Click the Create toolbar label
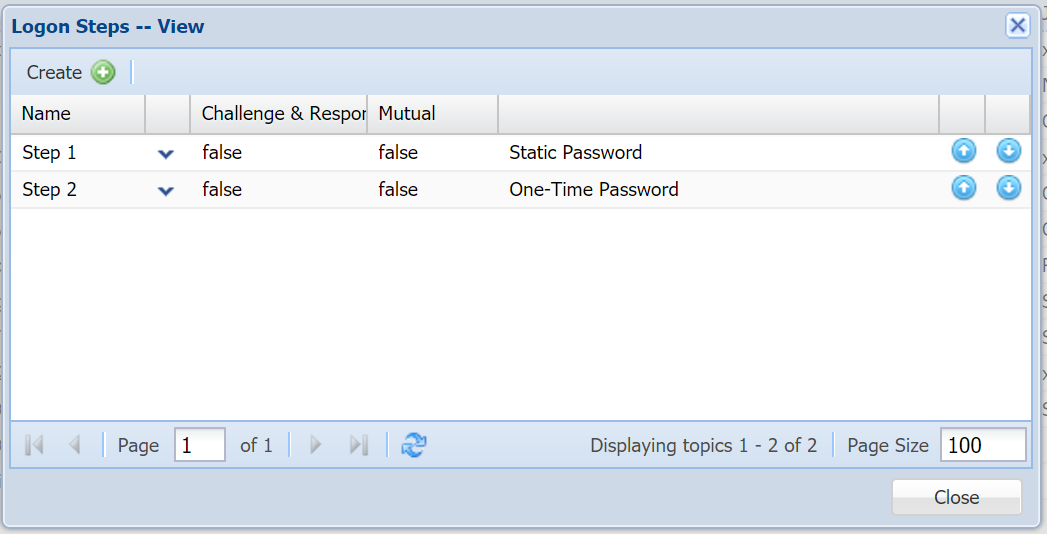The height and width of the screenshot is (534, 1047). (x=54, y=72)
